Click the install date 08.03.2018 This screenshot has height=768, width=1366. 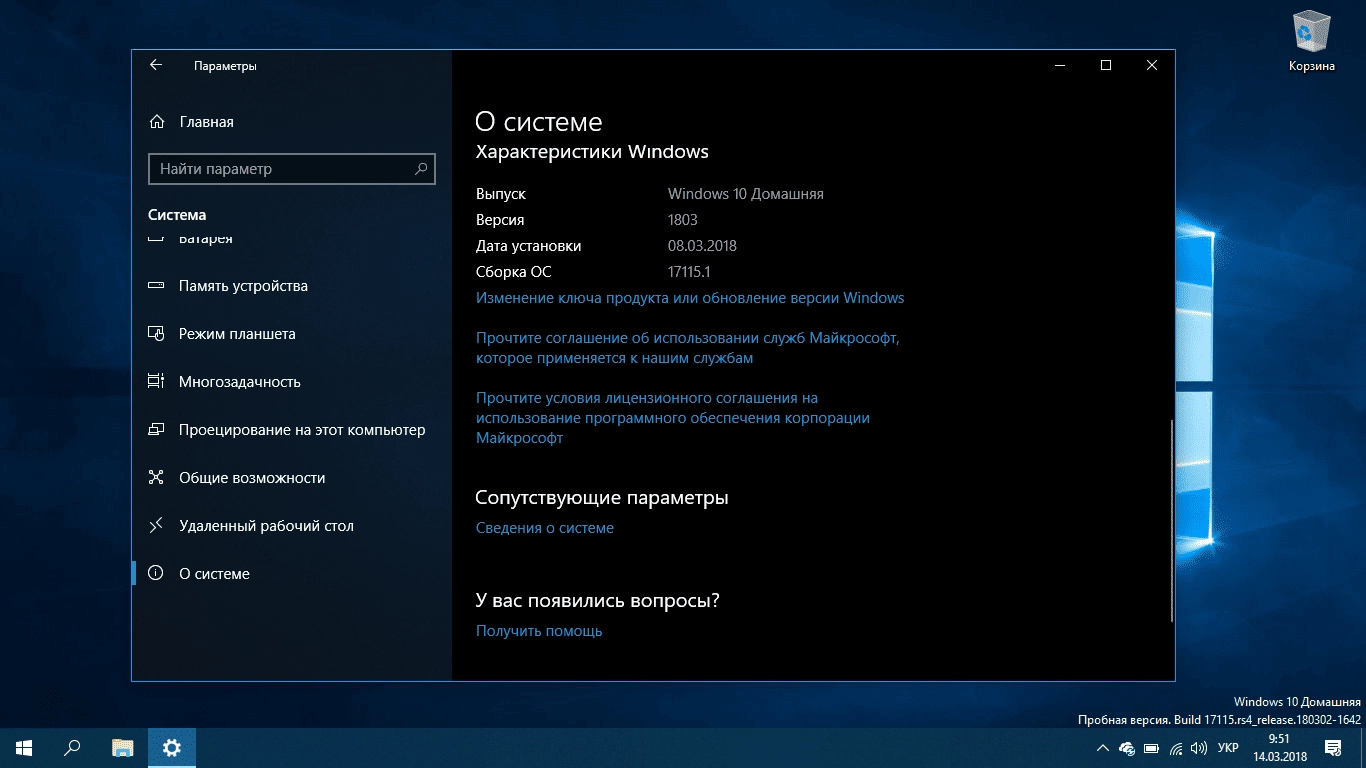702,246
